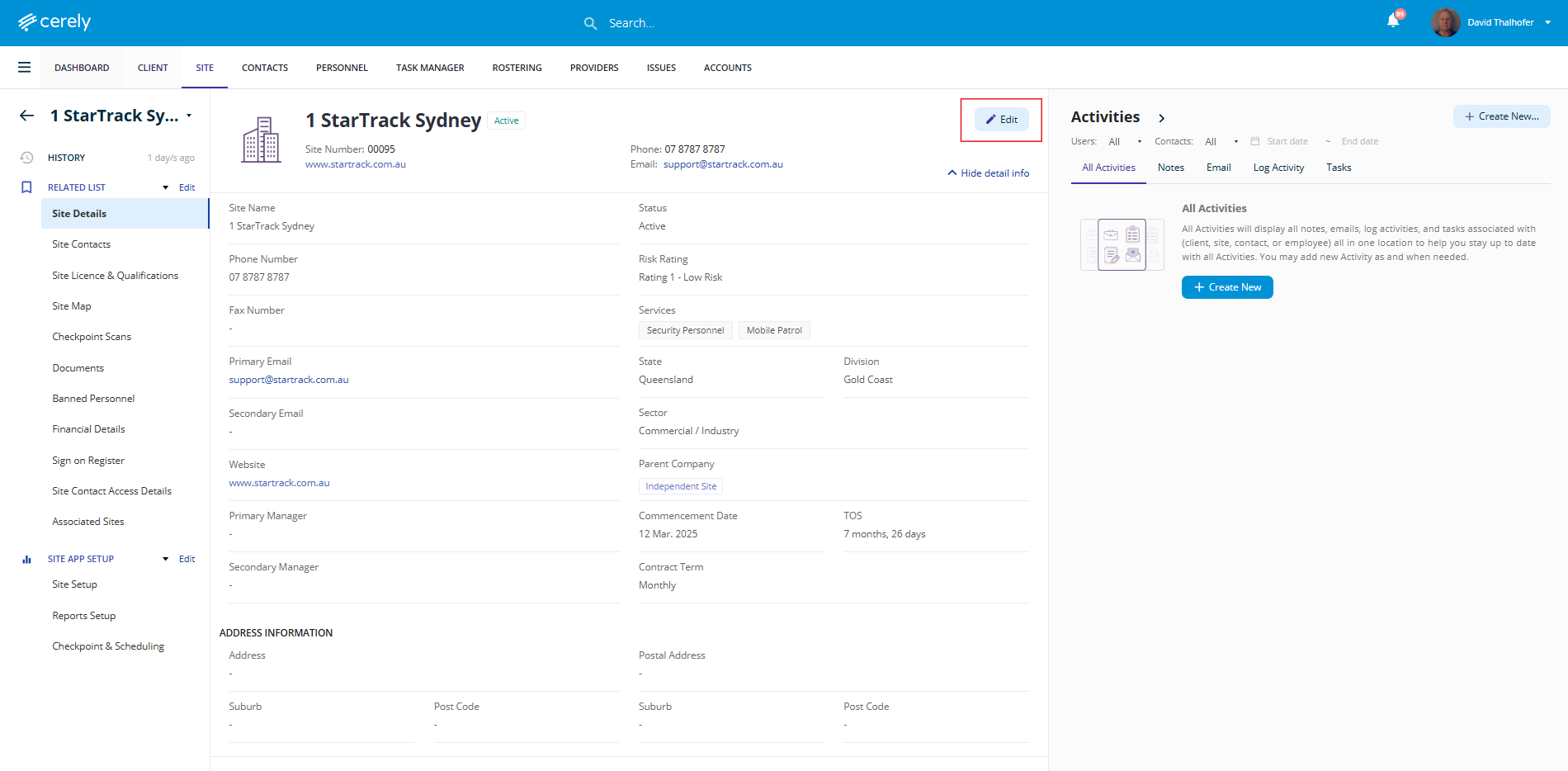
Task: Click the Site App Setup chart icon
Action: click(26, 559)
